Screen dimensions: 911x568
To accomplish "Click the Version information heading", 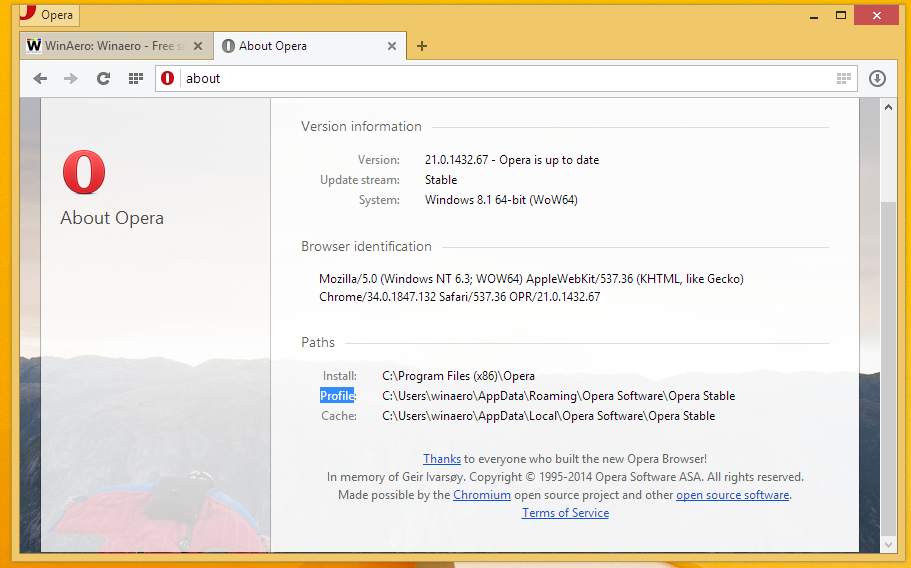I will pyautogui.click(x=361, y=127).
